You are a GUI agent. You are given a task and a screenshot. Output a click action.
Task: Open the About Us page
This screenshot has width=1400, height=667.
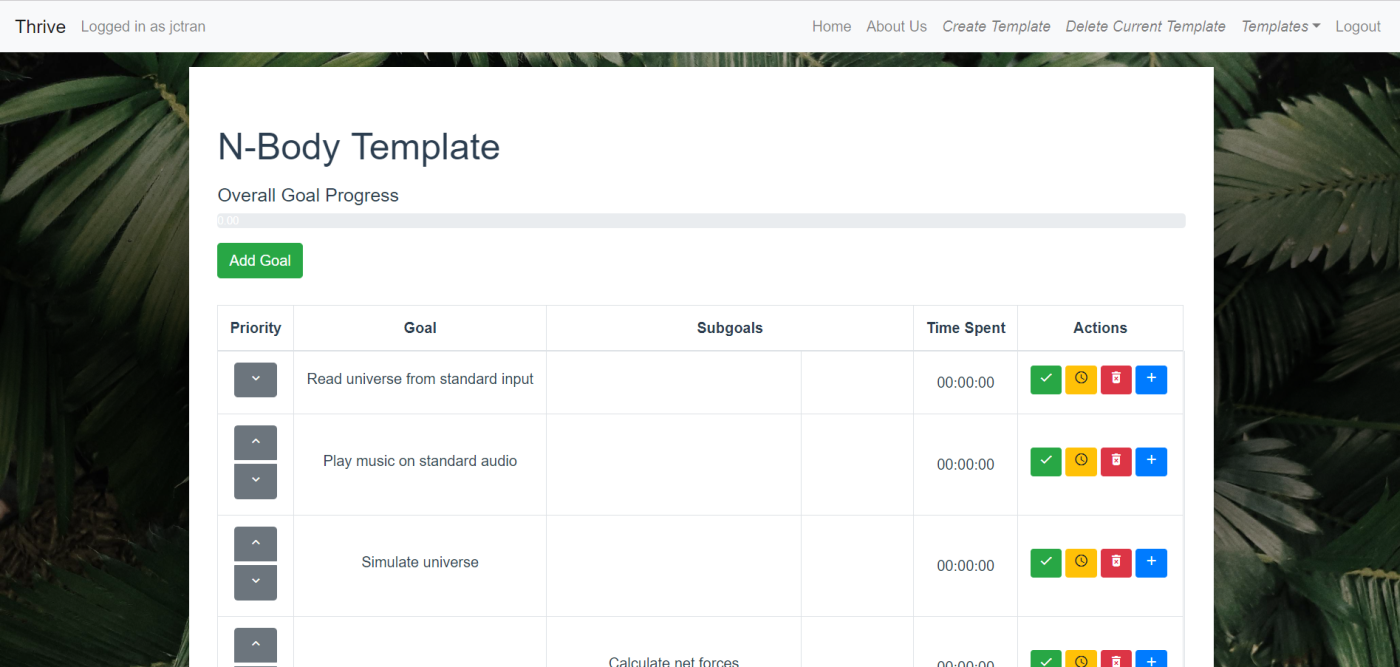[896, 27]
